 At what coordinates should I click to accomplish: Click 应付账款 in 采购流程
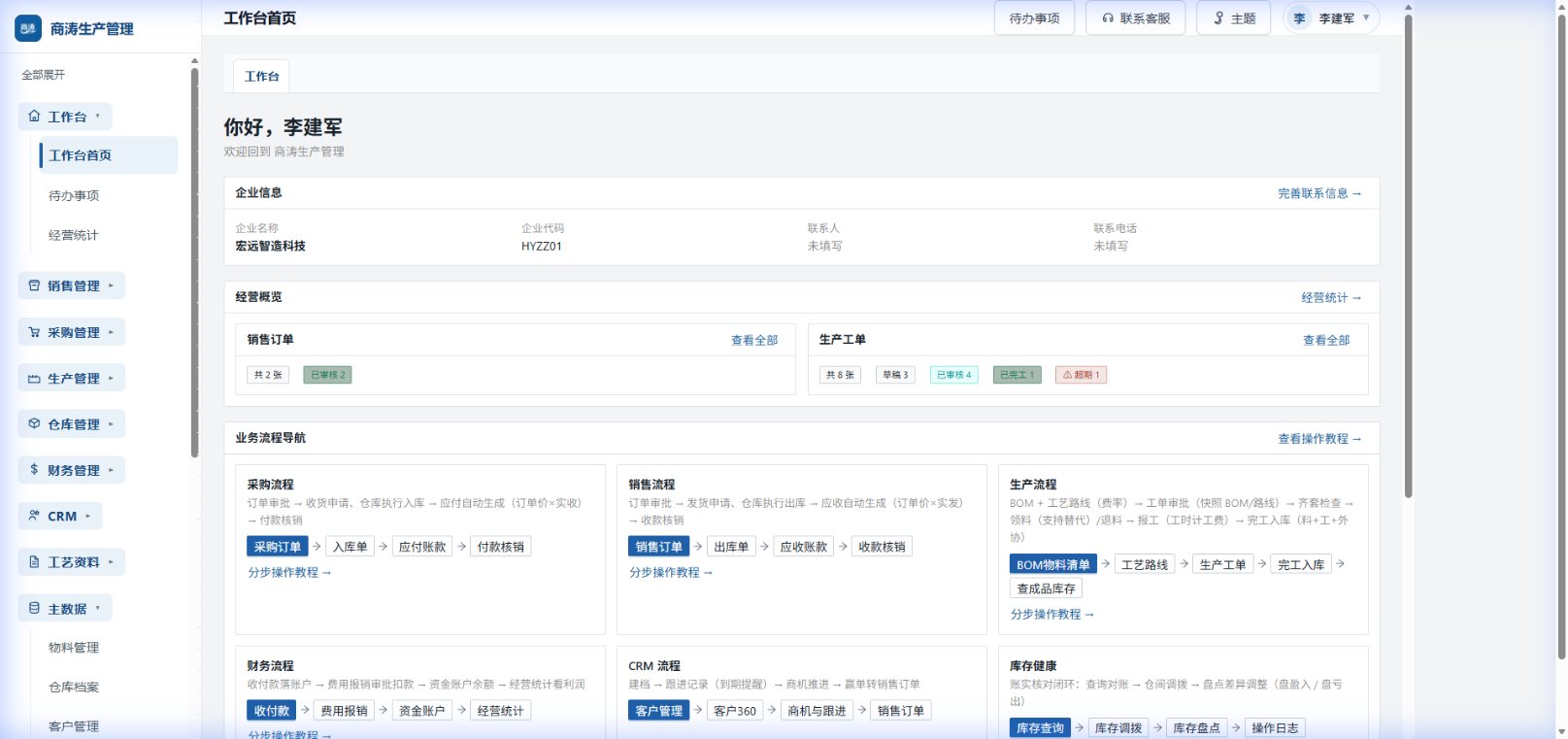pos(422,547)
